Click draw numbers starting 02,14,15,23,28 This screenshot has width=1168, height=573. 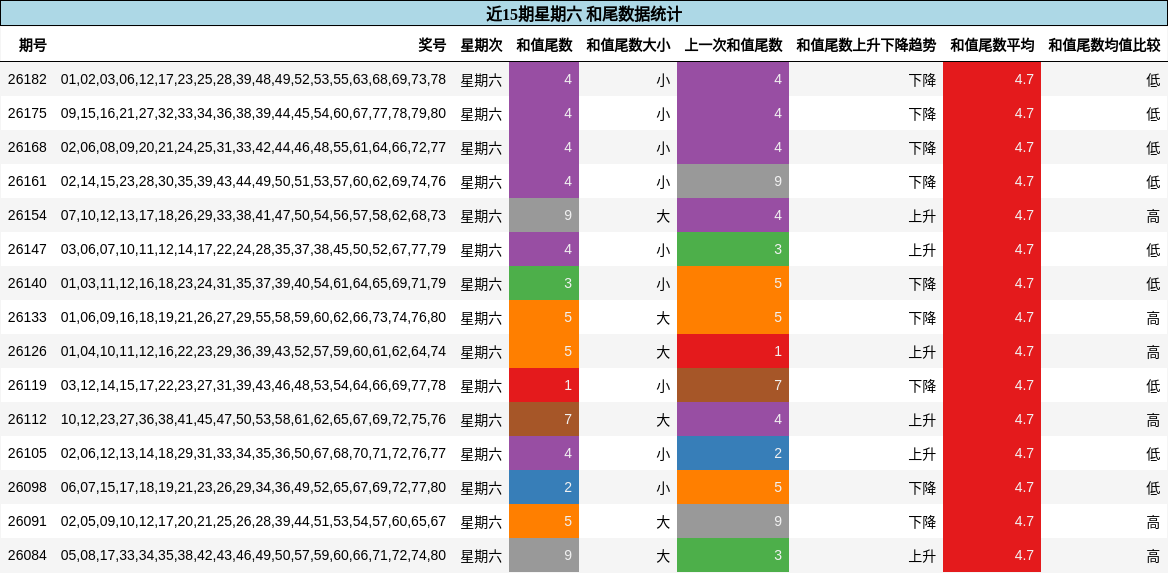(x=253, y=182)
